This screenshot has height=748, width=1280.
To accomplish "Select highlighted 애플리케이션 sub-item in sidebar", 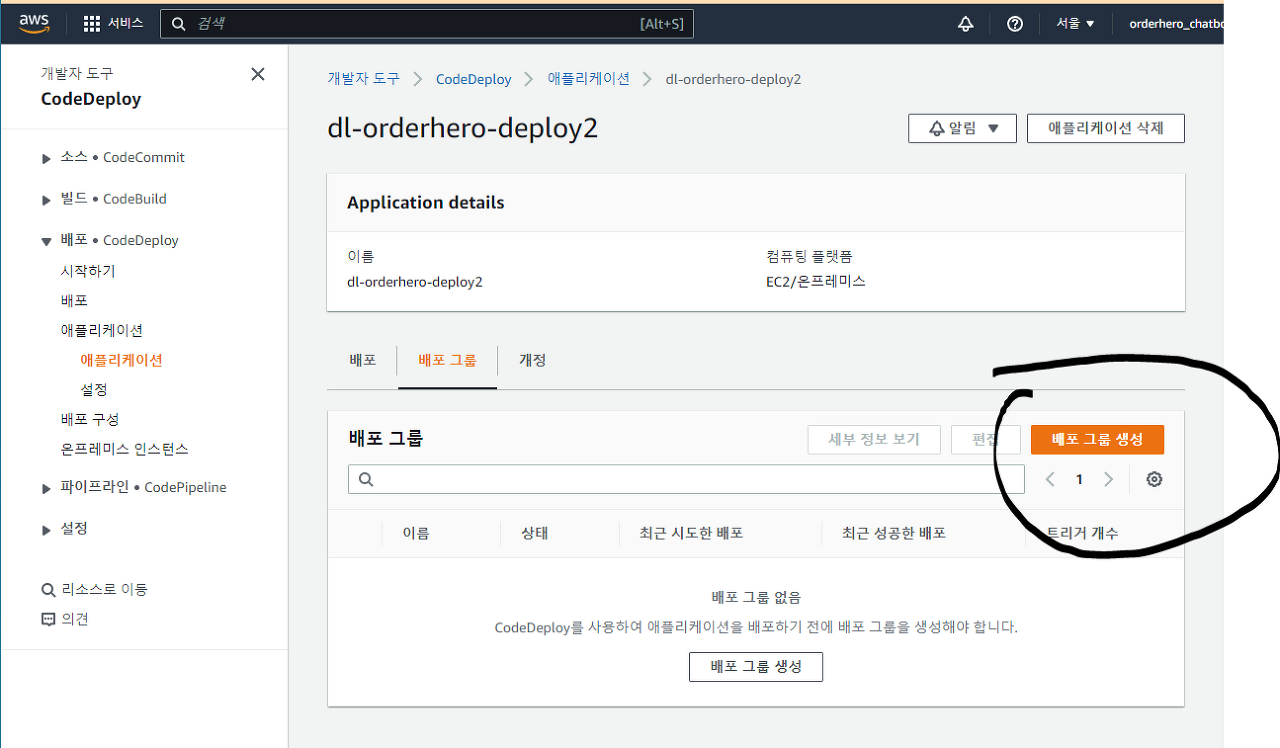I will [x=121, y=360].
